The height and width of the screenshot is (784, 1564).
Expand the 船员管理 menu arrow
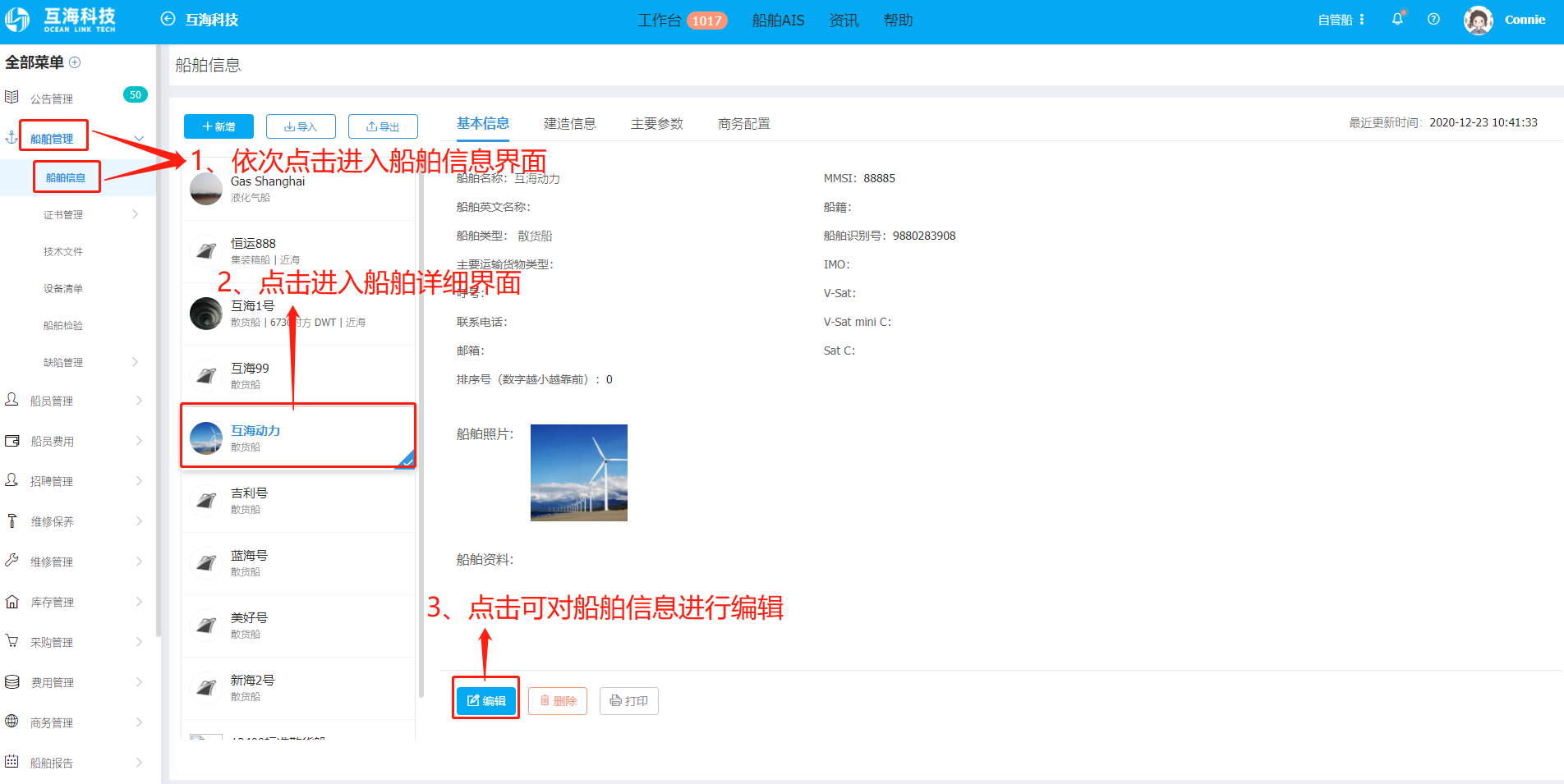(139, 401)
